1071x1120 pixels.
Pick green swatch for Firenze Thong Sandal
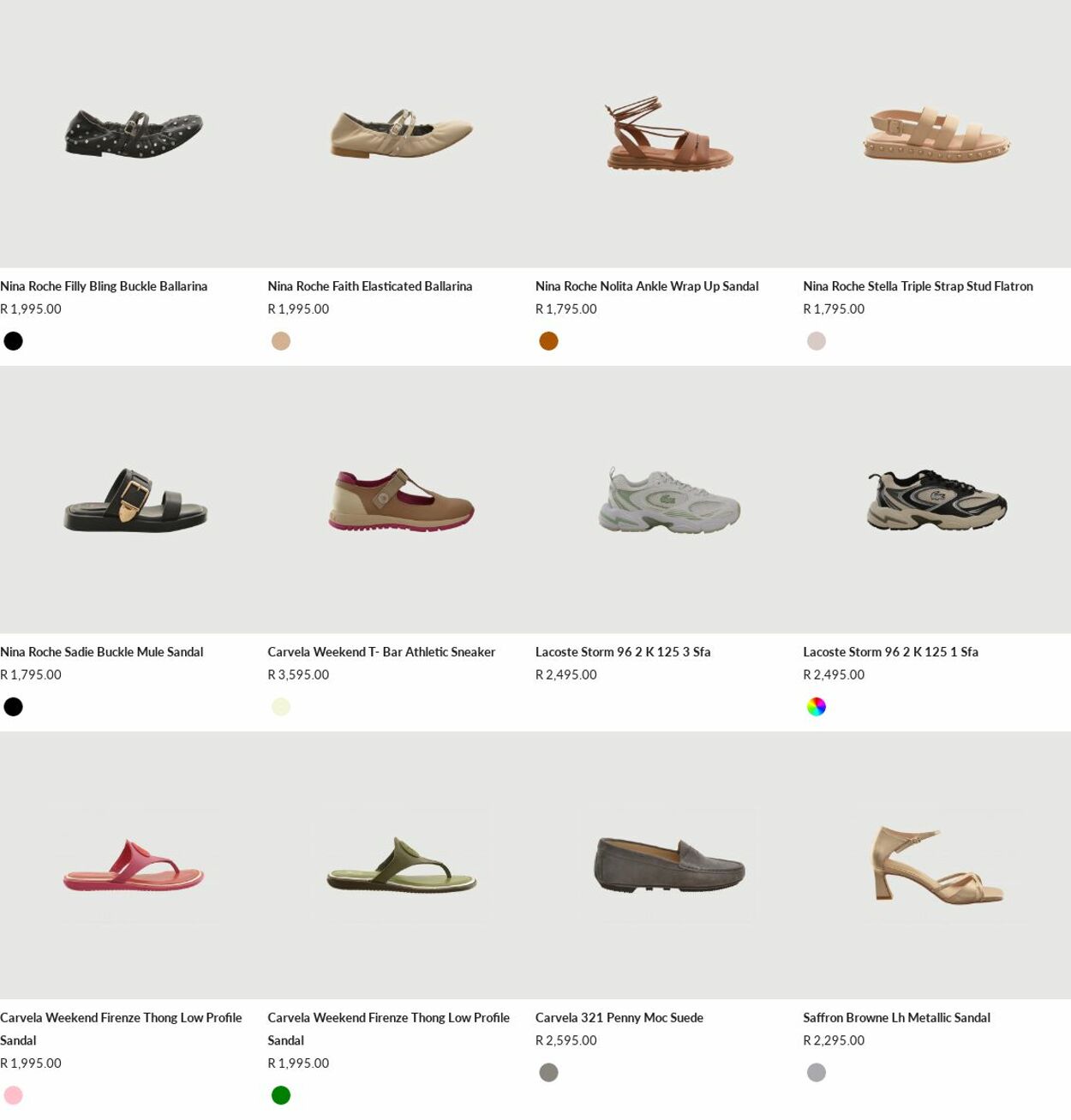[x=281, y=1095]
